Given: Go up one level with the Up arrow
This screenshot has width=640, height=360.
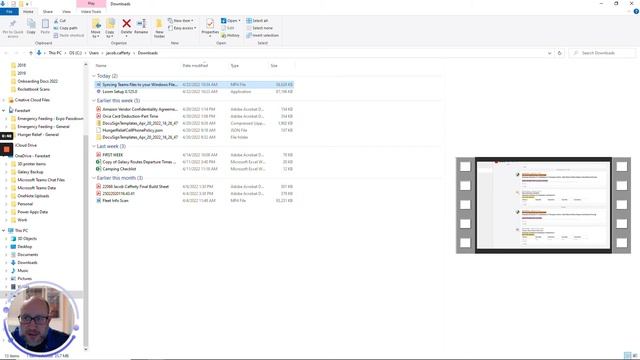Looking at the screenshot, I should tap(31, 53).
